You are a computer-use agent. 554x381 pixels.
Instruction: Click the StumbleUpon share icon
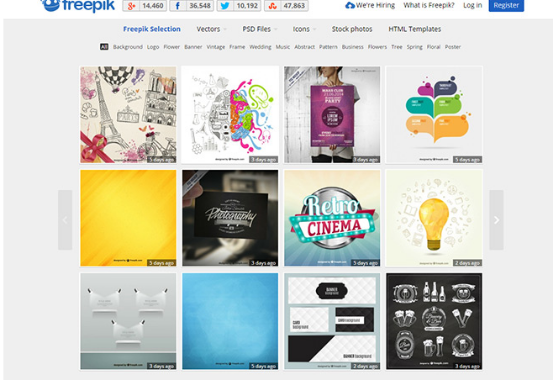(272, 6)
